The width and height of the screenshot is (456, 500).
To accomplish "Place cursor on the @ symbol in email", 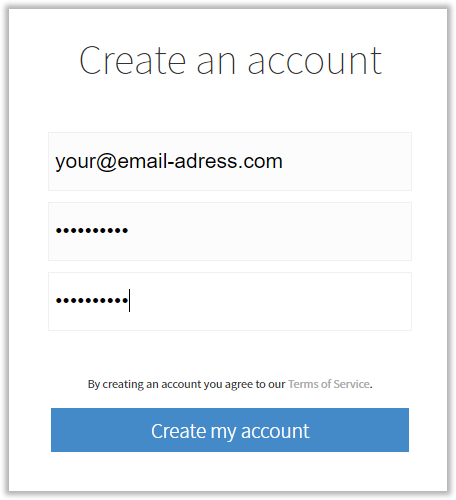I will click(x=107, y=162).
